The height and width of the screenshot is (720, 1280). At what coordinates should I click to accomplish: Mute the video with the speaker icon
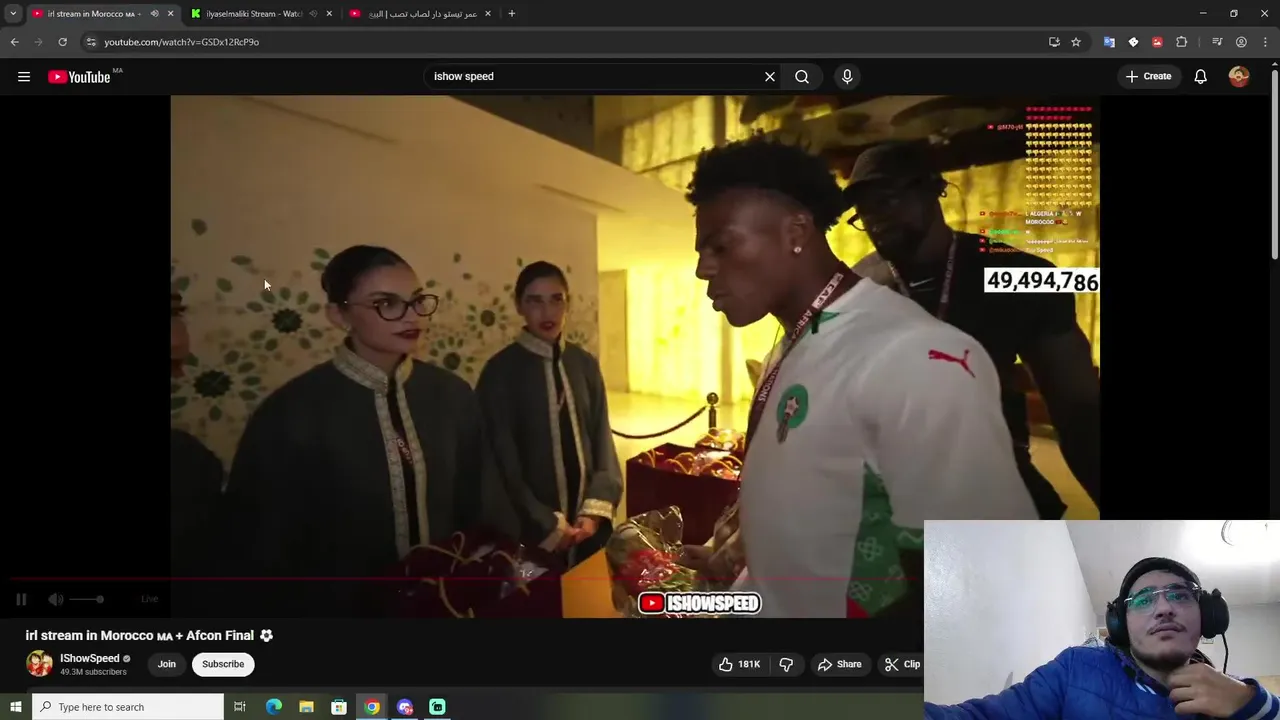[56, 599]
